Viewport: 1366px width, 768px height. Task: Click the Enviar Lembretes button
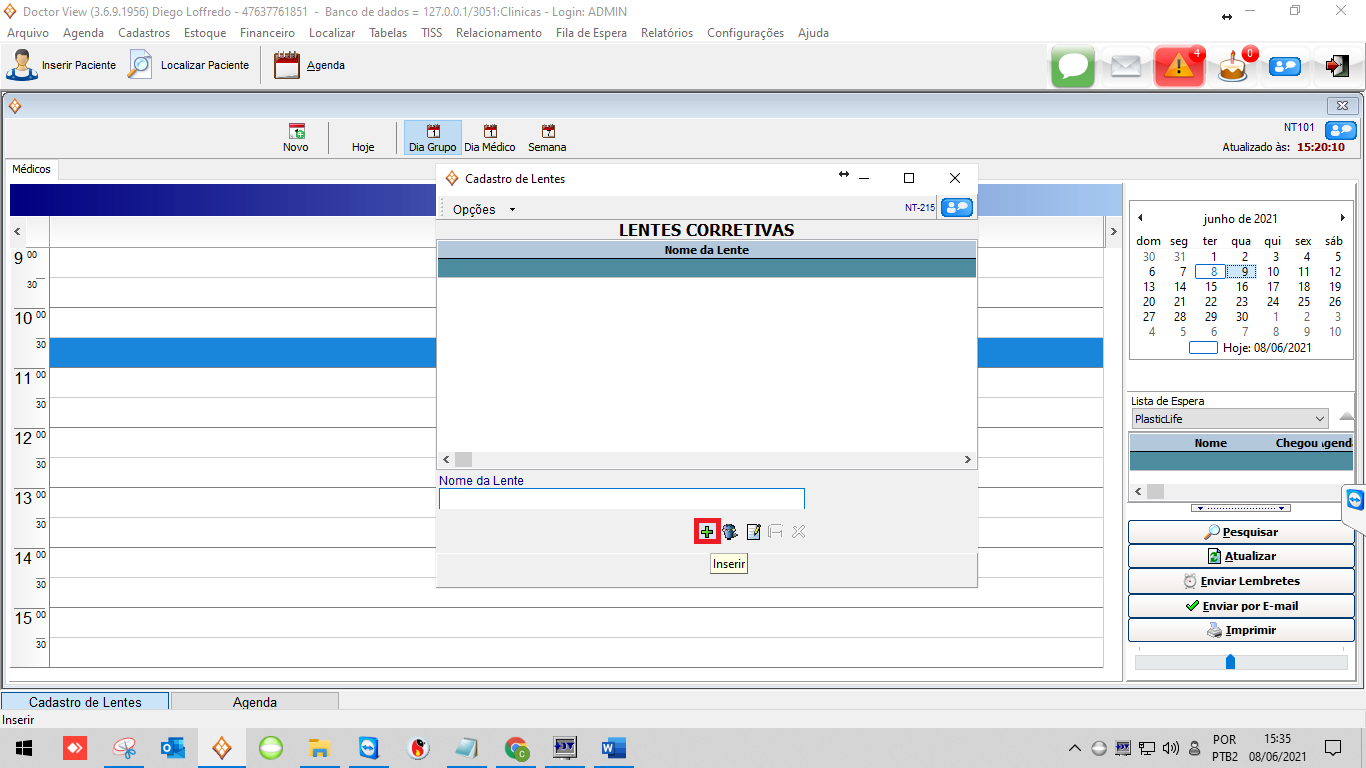[x=1241, y=581]
